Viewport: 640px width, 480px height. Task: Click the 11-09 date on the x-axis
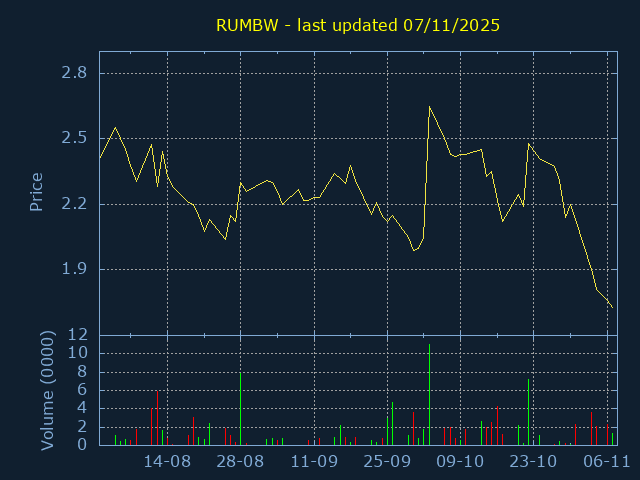click(x=314, y=461)
